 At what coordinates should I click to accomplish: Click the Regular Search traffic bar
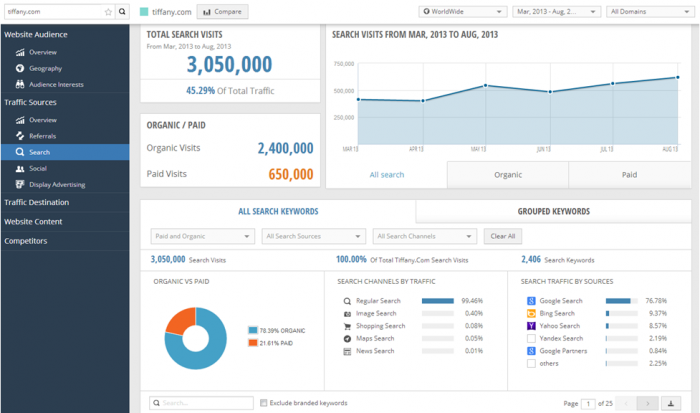[438, 301]
